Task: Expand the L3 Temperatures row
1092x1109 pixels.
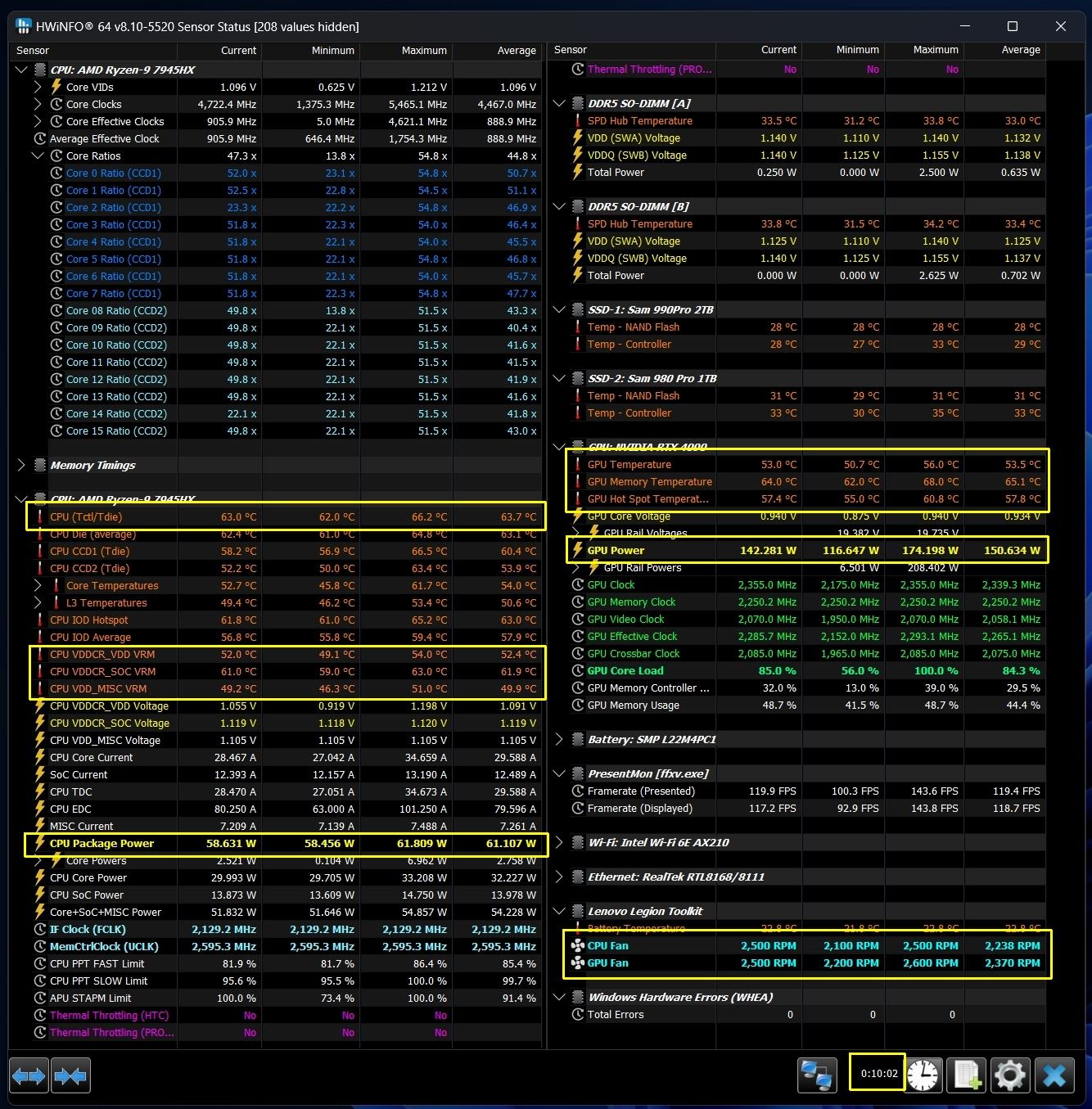Action: pos(38,602)
